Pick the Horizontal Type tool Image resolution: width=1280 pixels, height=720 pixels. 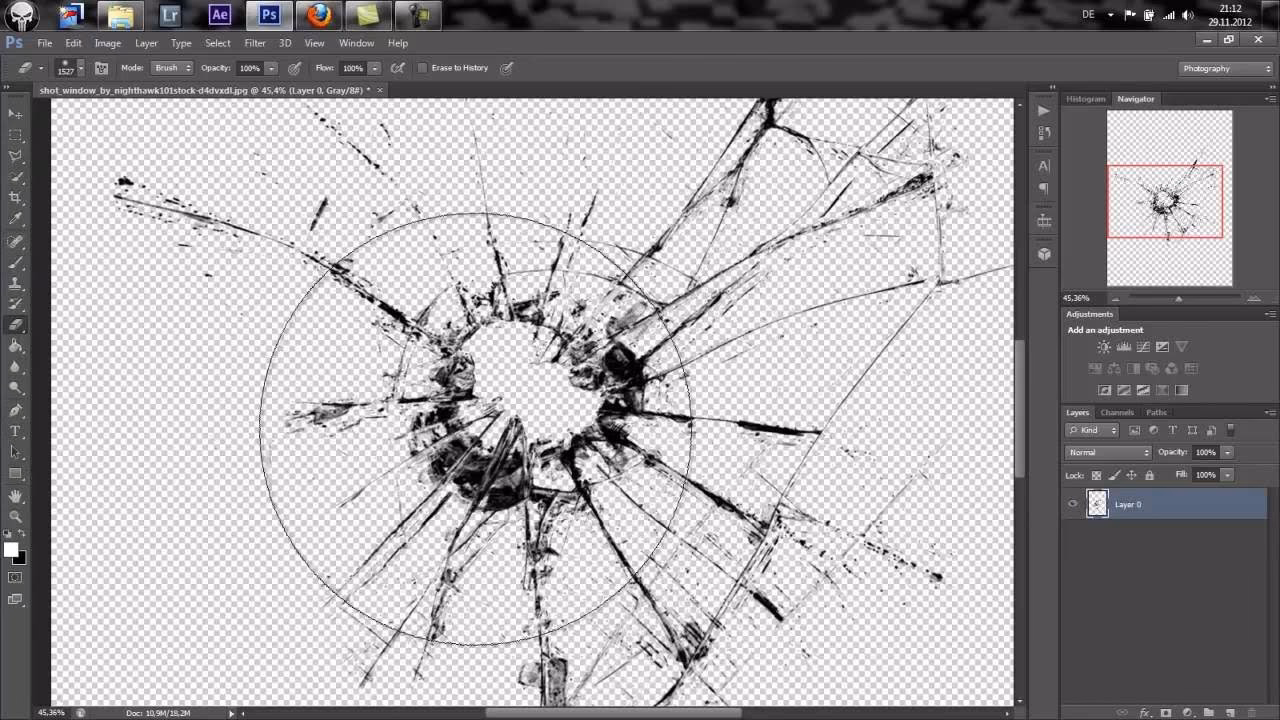pyautogui.click(x=15, y=431)
